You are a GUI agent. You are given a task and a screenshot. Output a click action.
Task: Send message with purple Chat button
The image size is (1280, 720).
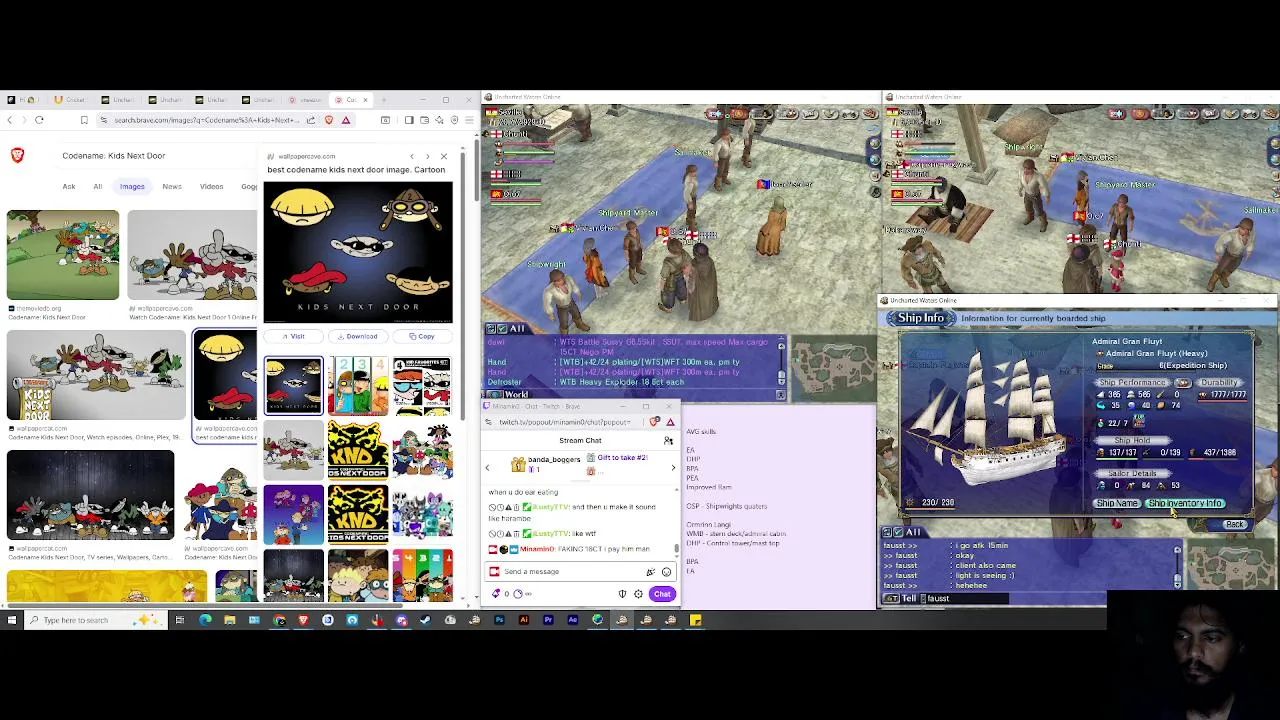pyautogui.click(x=662, y=594)
